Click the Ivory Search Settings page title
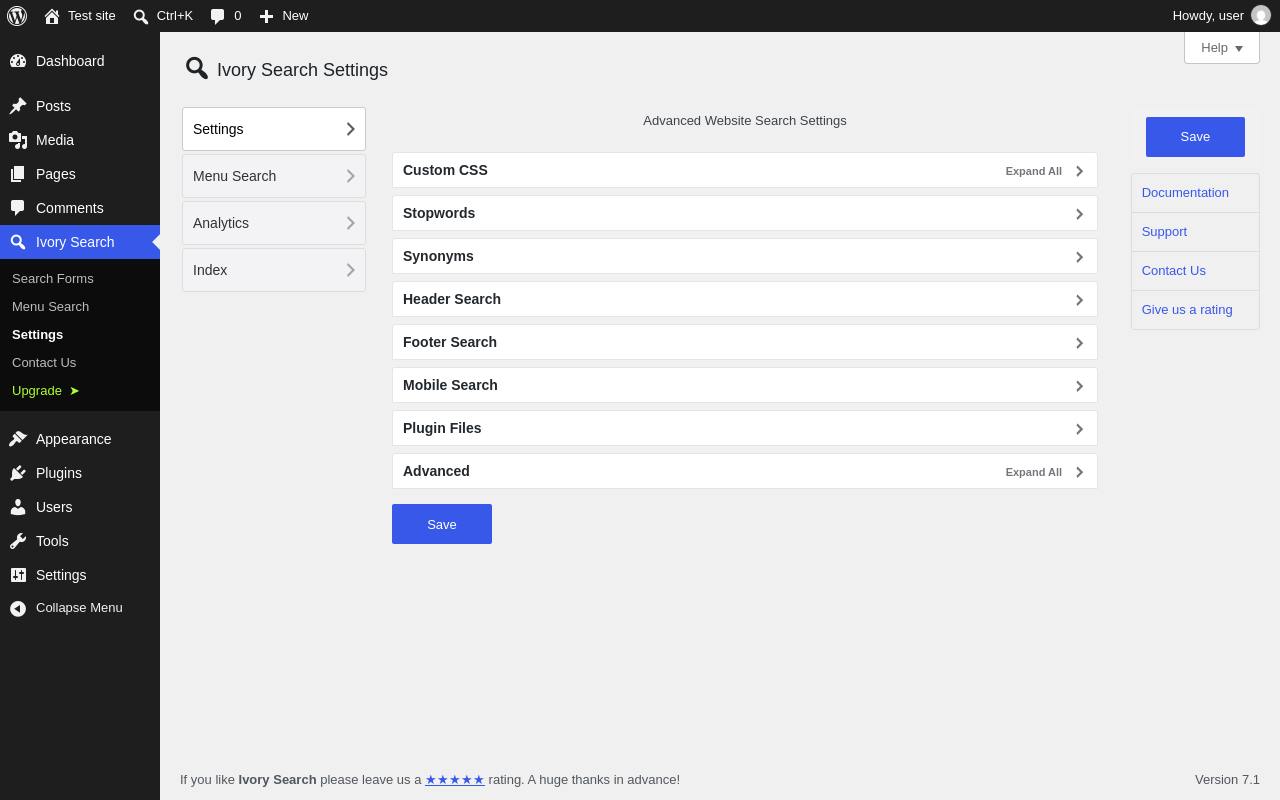1280x800 pixels. (x=302, y=70)
